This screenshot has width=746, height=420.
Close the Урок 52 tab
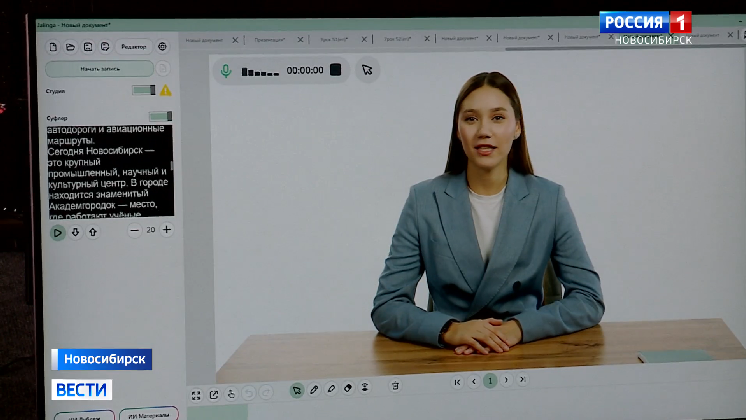tap(427, 39)
